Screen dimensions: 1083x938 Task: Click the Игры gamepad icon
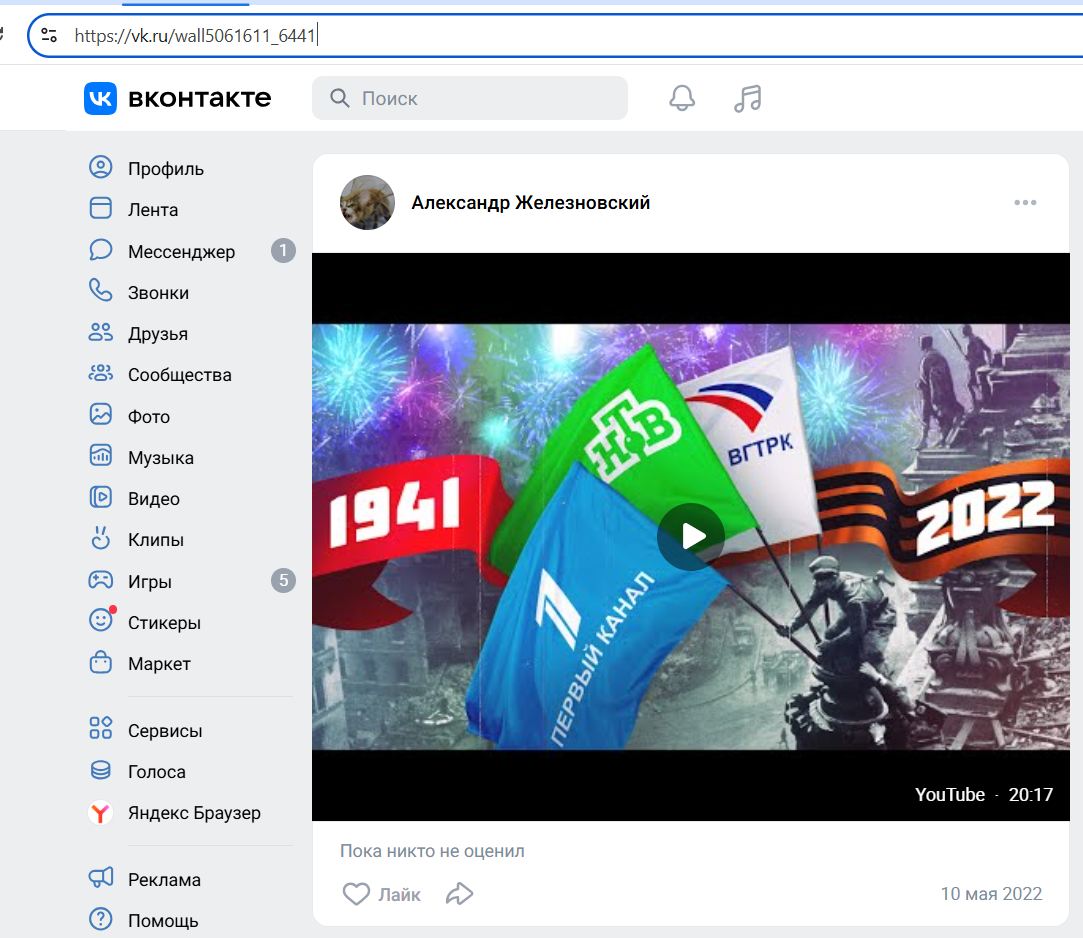pos(101,580)
